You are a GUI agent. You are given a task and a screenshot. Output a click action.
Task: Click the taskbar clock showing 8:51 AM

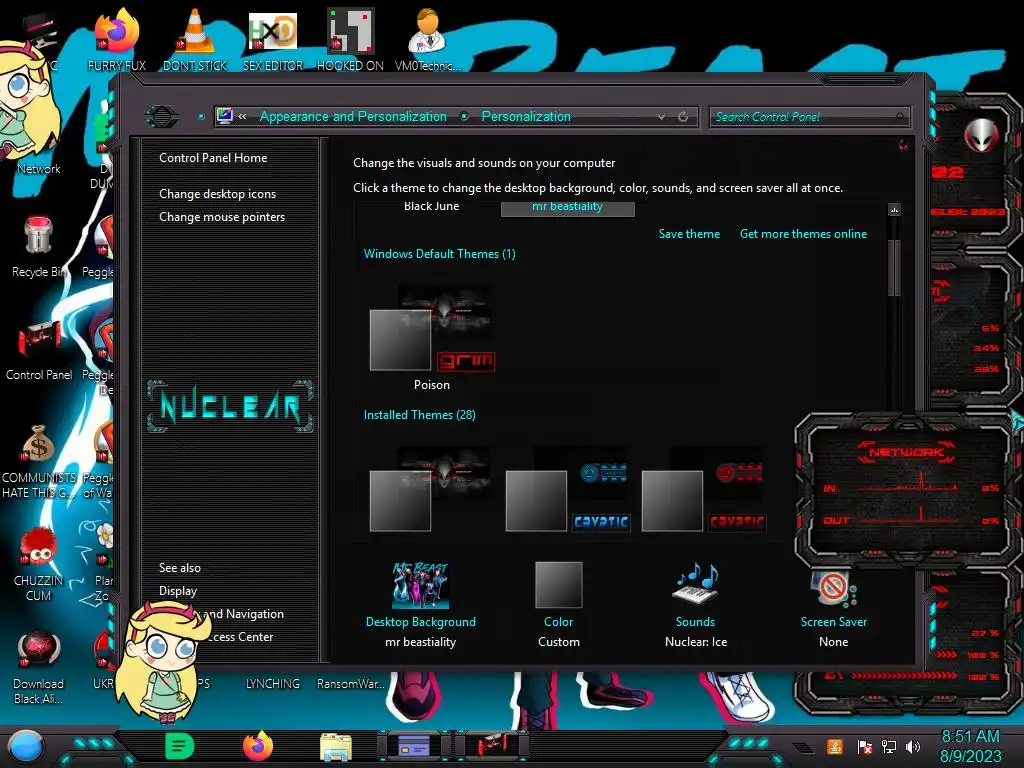point(970,746)
